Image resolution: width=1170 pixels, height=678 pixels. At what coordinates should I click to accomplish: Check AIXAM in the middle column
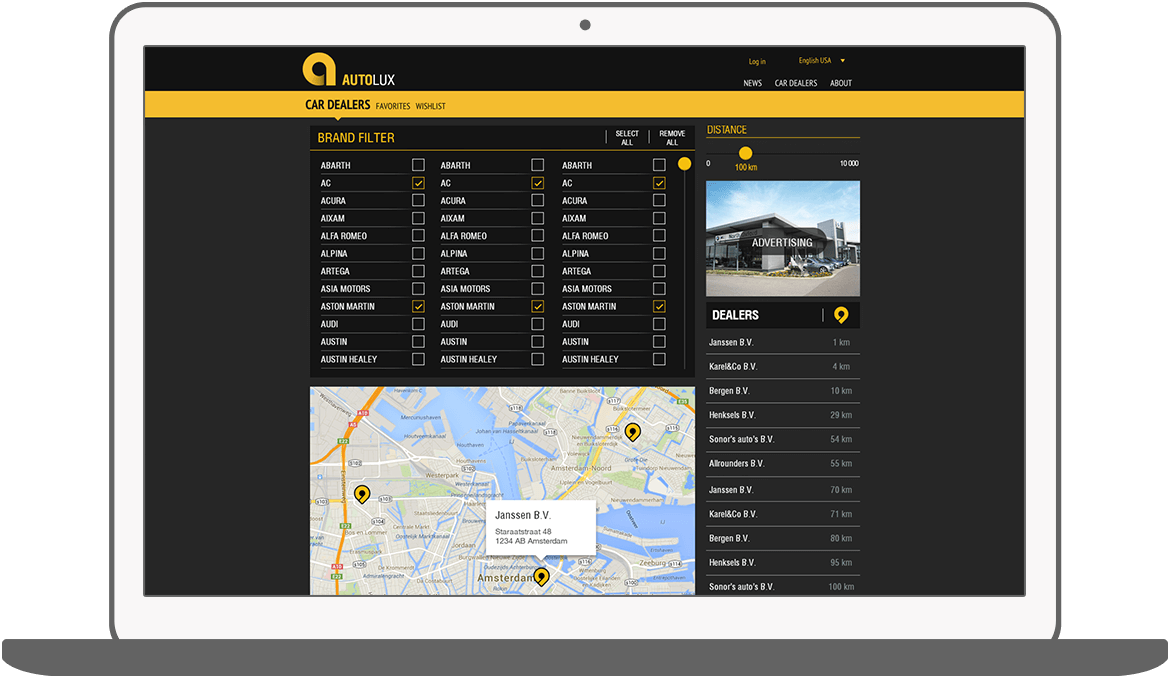point(537,218)
